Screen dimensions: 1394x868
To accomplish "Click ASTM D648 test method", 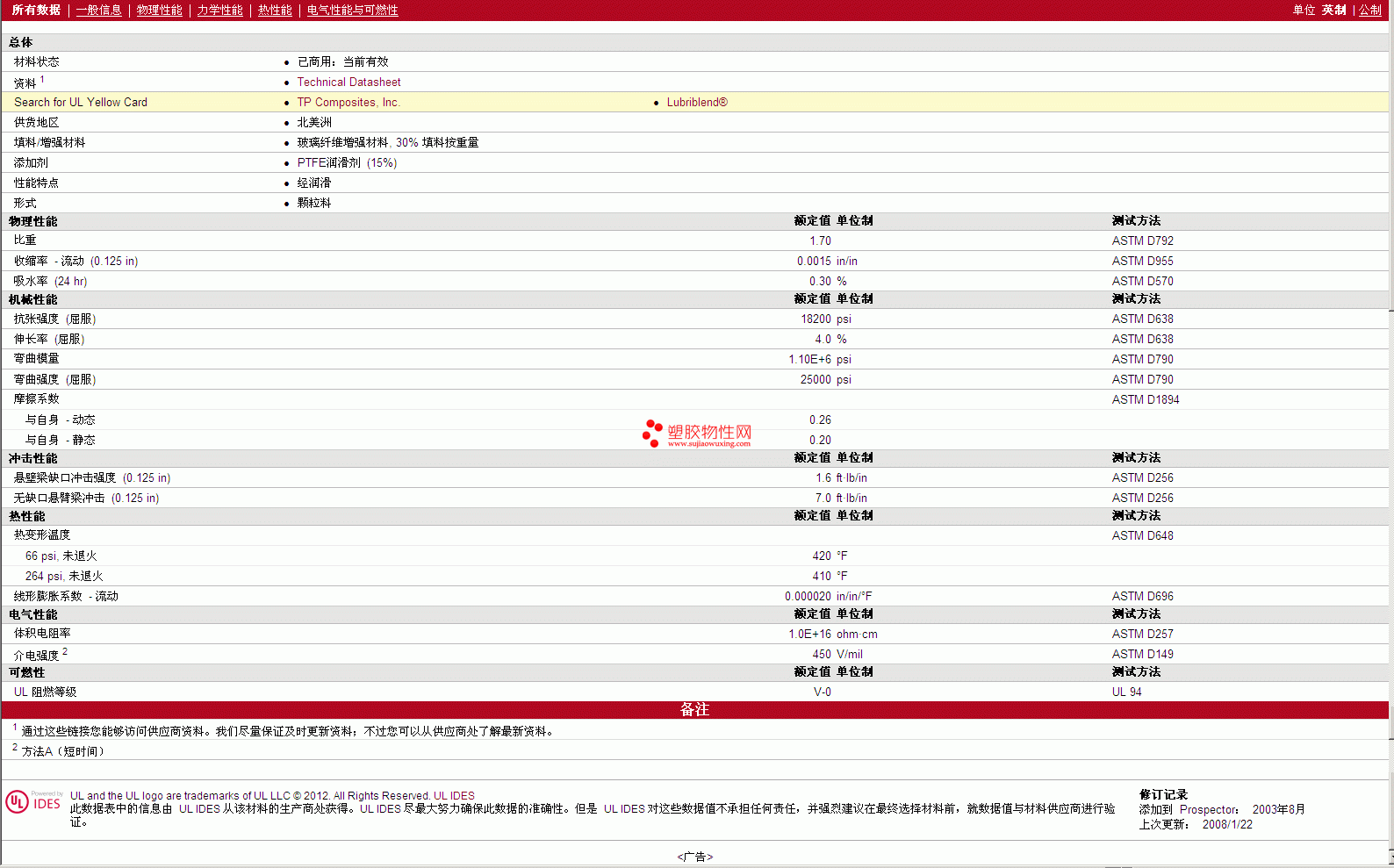I will [x=1142, y=535].
